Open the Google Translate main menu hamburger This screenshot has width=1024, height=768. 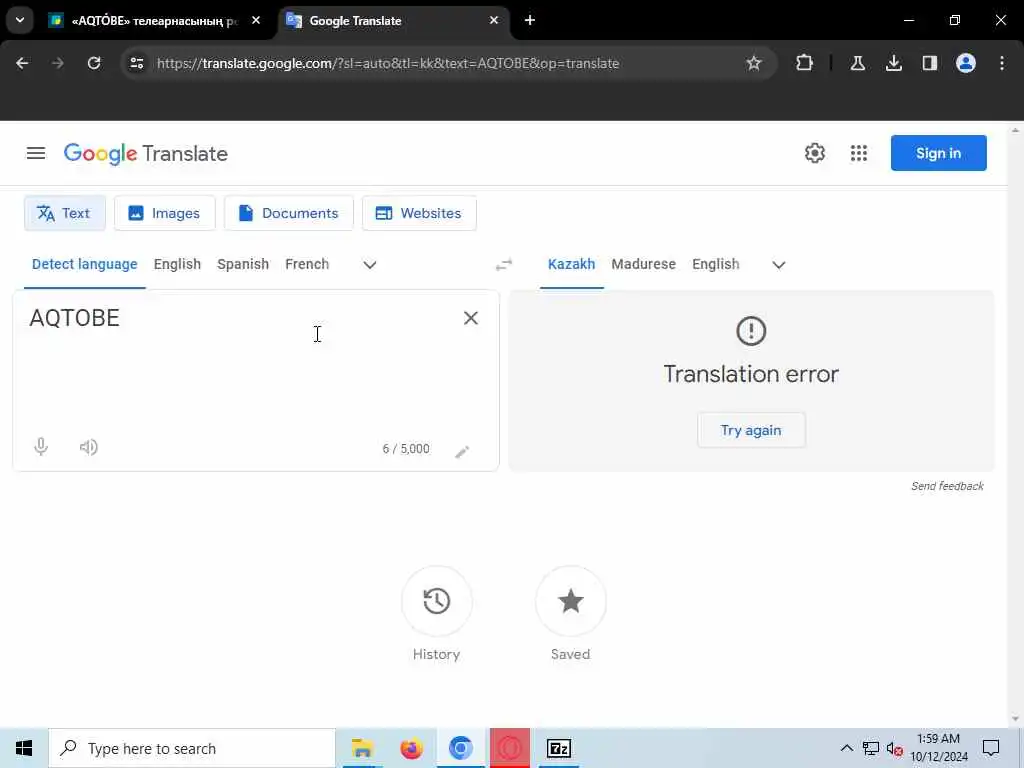pos(36,153)
